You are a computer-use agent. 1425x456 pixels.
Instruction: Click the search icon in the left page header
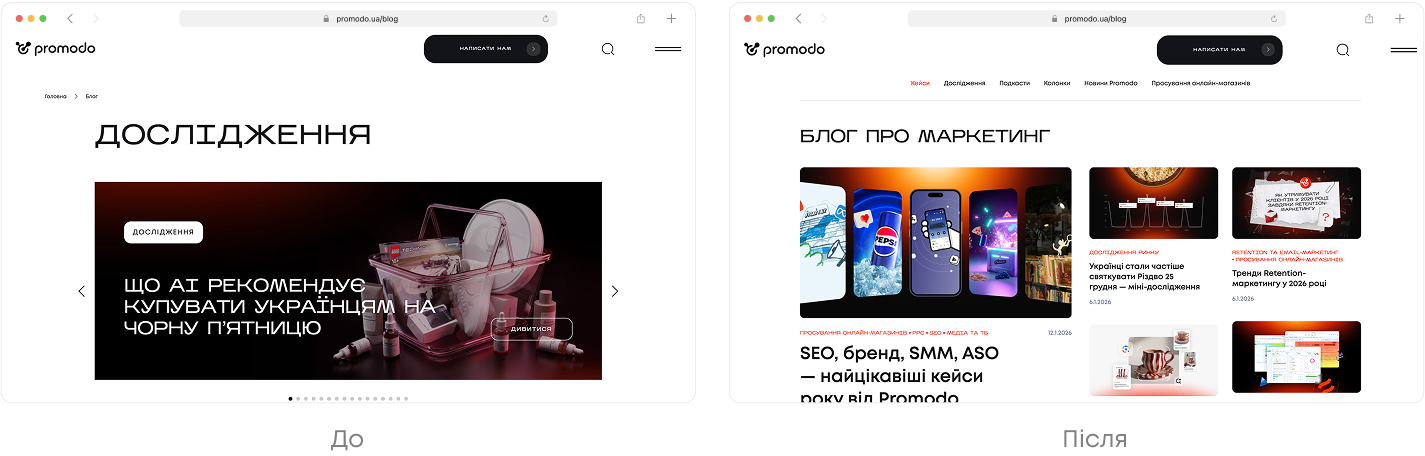pos(608,49)
